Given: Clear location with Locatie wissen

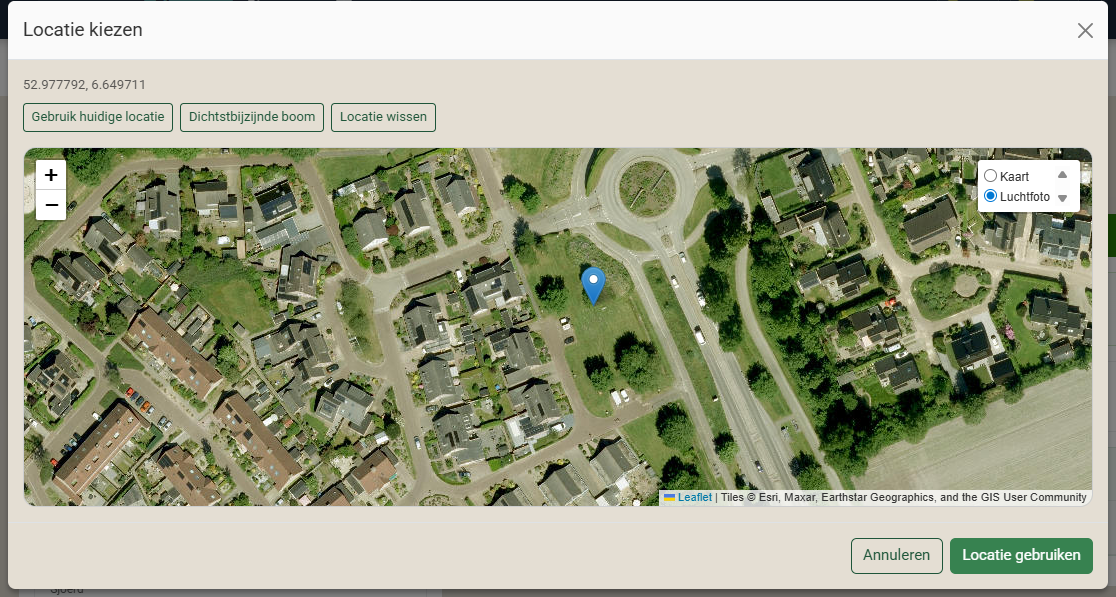Looking at the screenshot, I should click(x=383, y=117).
